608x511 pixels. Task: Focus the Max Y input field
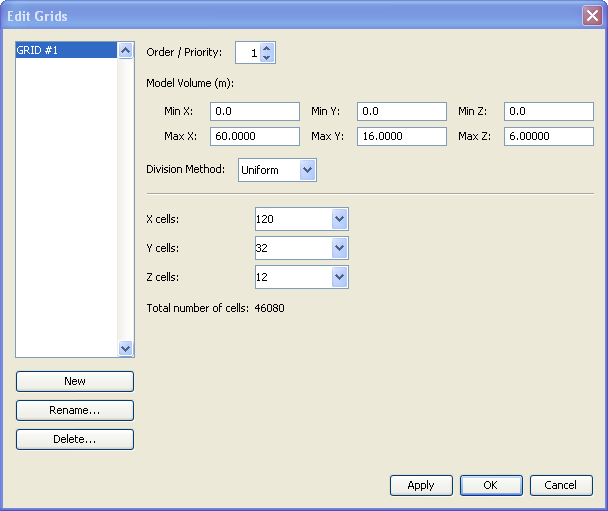click(401, 137)
